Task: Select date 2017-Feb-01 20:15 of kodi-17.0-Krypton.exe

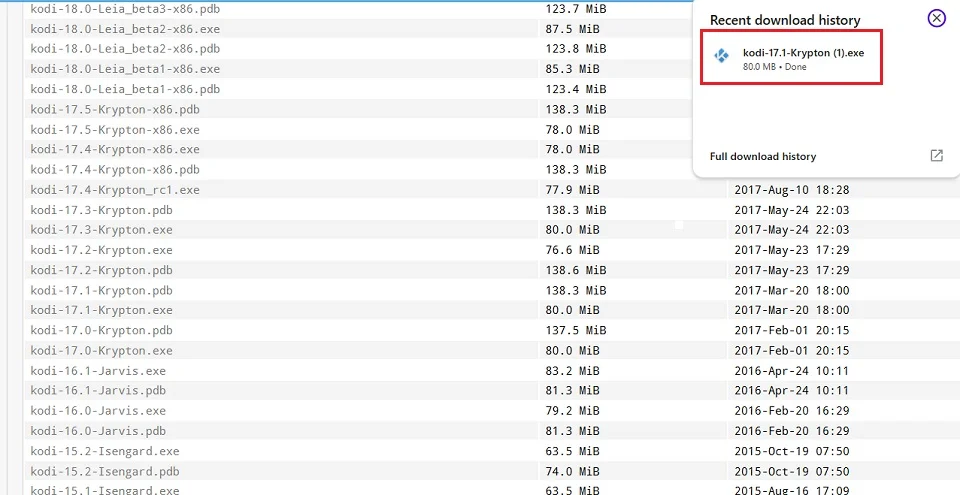Action: pos(792,350)
